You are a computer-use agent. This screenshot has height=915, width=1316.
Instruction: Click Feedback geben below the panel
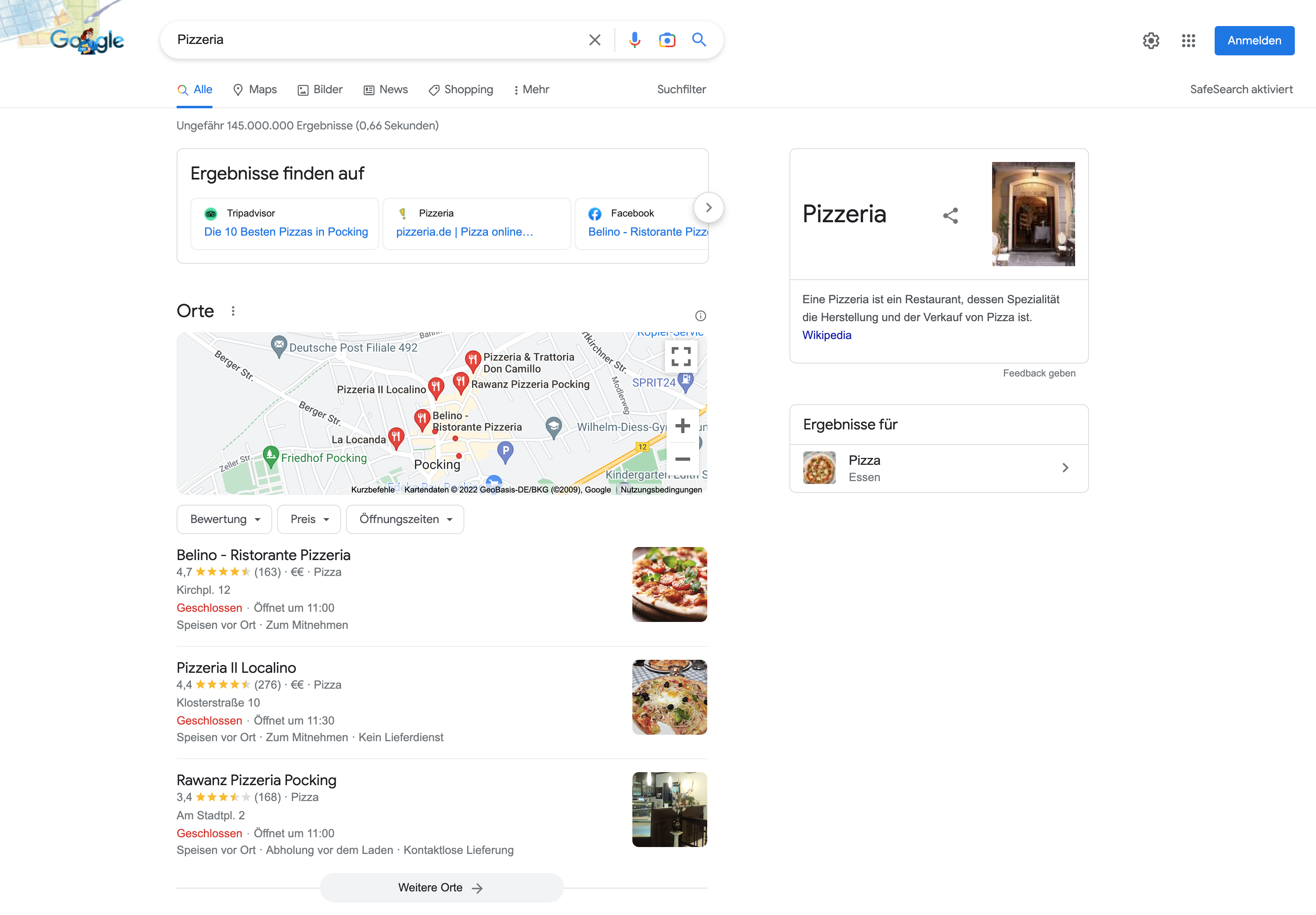(1038, 373)
